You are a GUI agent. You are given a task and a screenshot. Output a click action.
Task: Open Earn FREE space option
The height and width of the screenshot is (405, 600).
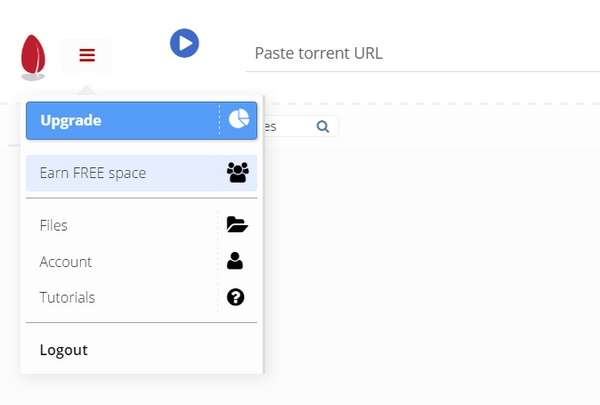tap(141, 173)
